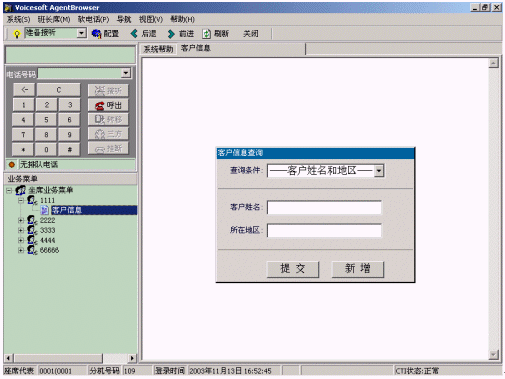Click the 客户姓名 input field
The image size is (505, 379).
click(324, 207)
